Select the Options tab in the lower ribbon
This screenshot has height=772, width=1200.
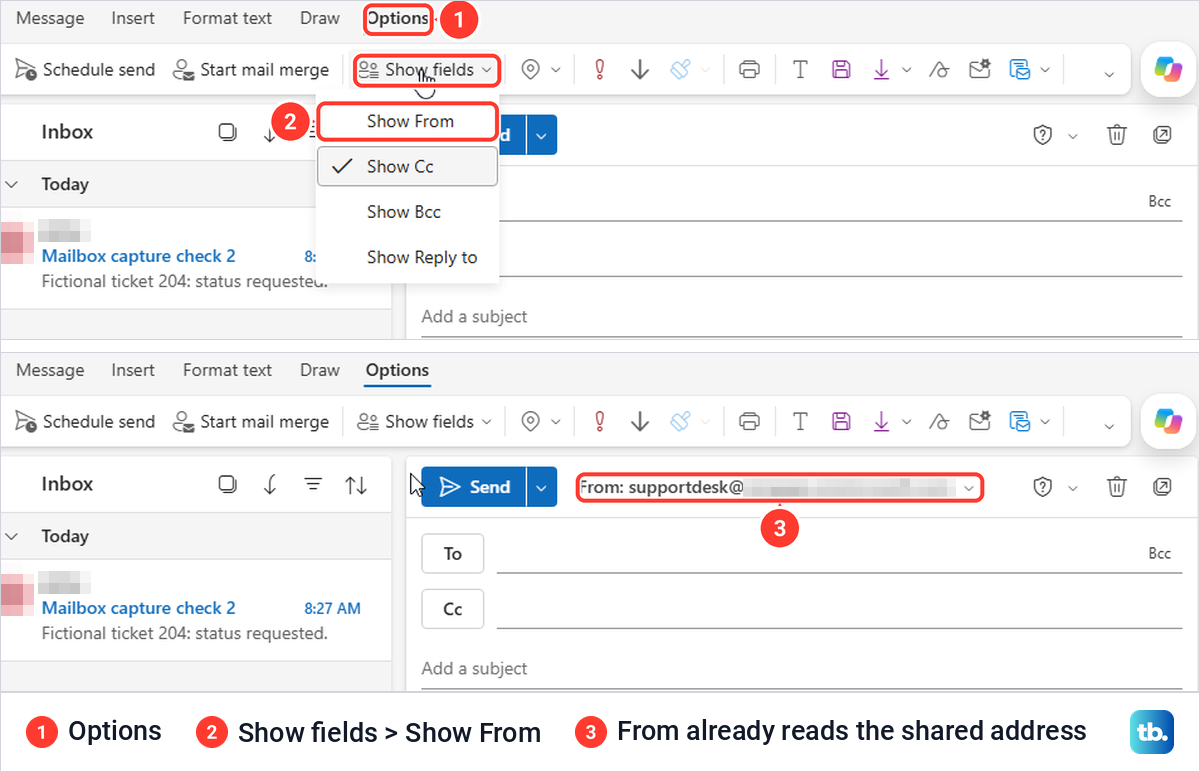point(397,370)
